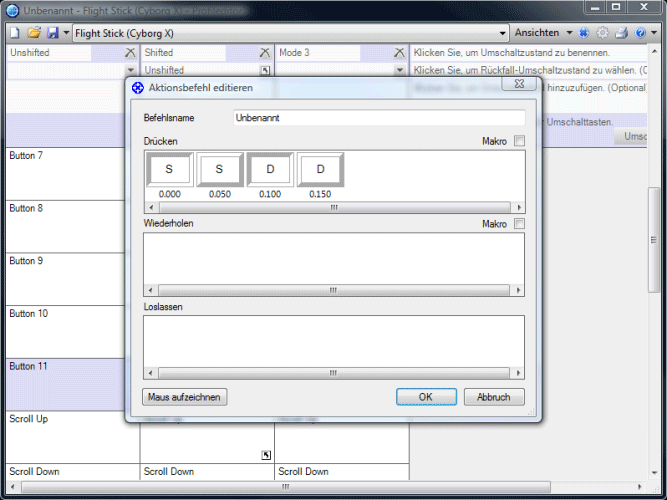Click the Scroll Down cell in Shifted column

pos(207,471)
